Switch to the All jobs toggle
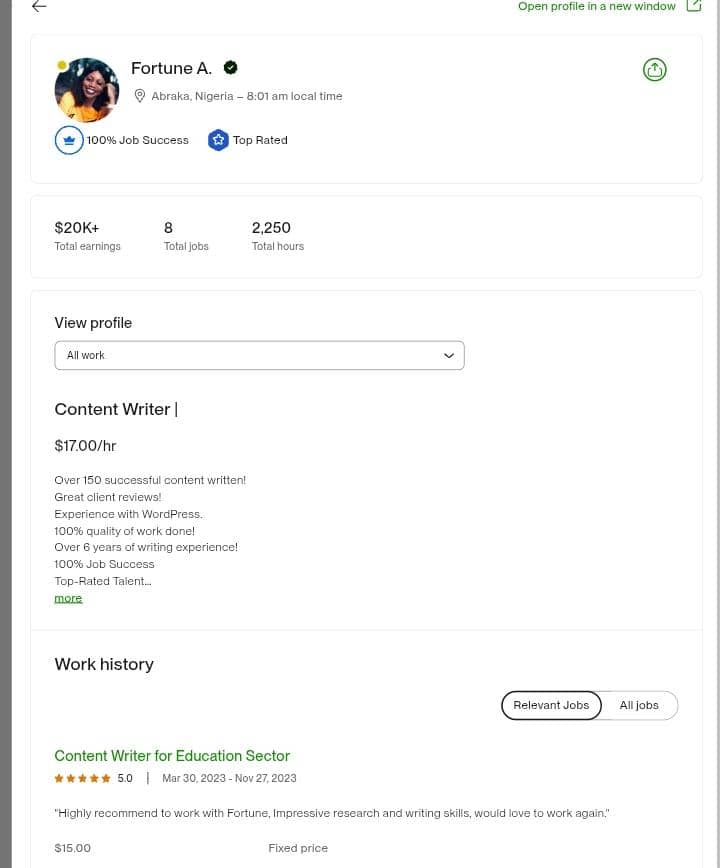 pyautogui.click(x=639, y=705)
